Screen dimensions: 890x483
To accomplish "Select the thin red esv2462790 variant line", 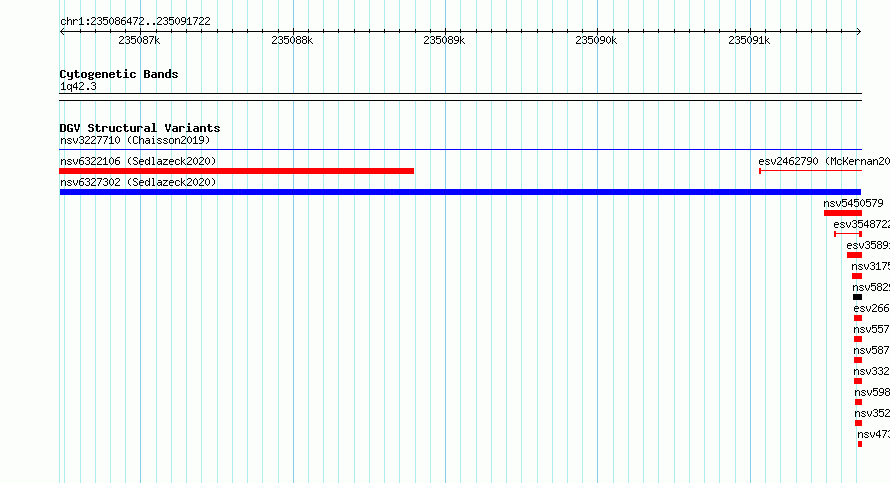I will 811,171.
